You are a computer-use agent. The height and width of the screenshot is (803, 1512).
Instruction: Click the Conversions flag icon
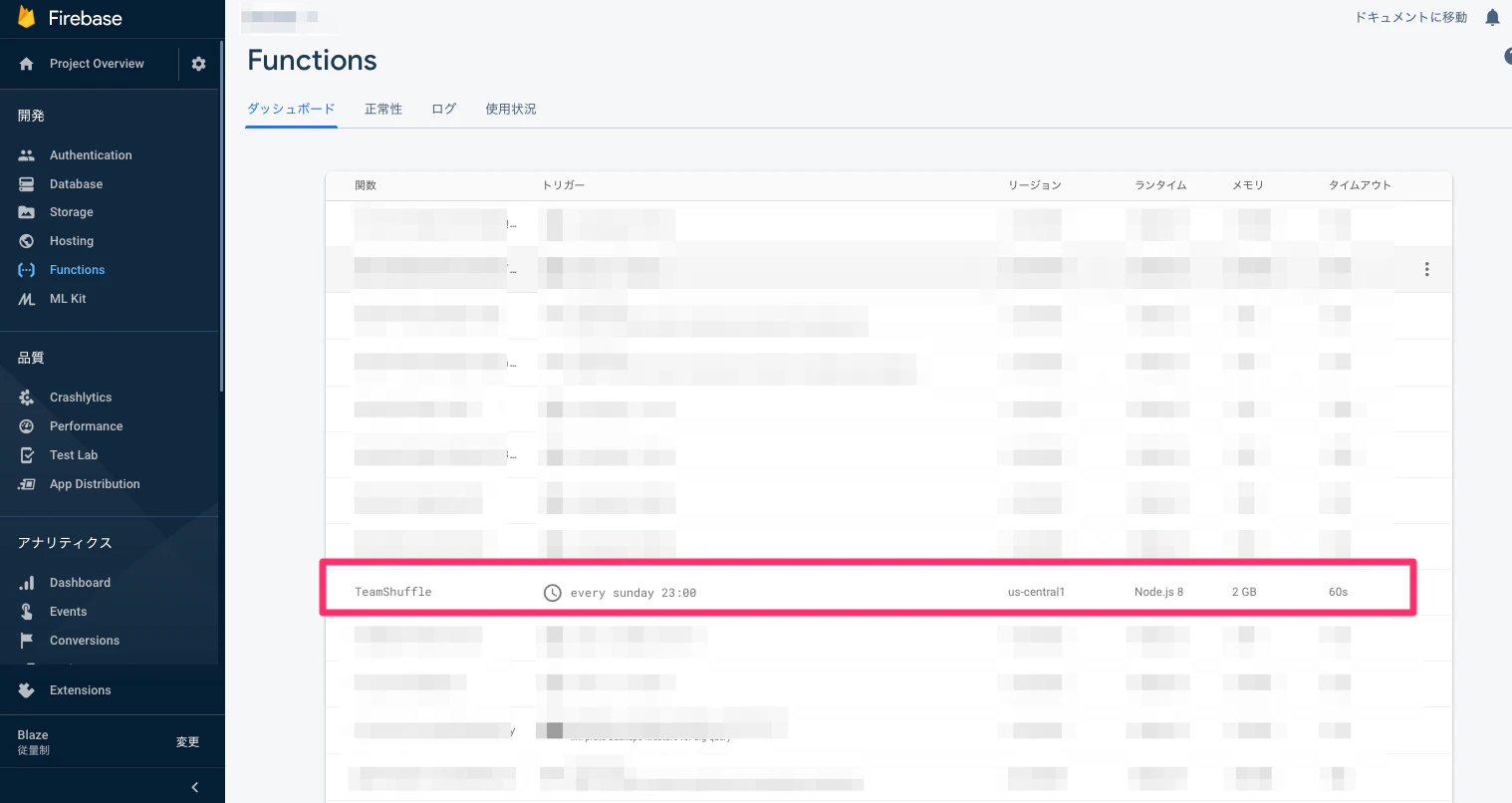[x=27, y=641]
